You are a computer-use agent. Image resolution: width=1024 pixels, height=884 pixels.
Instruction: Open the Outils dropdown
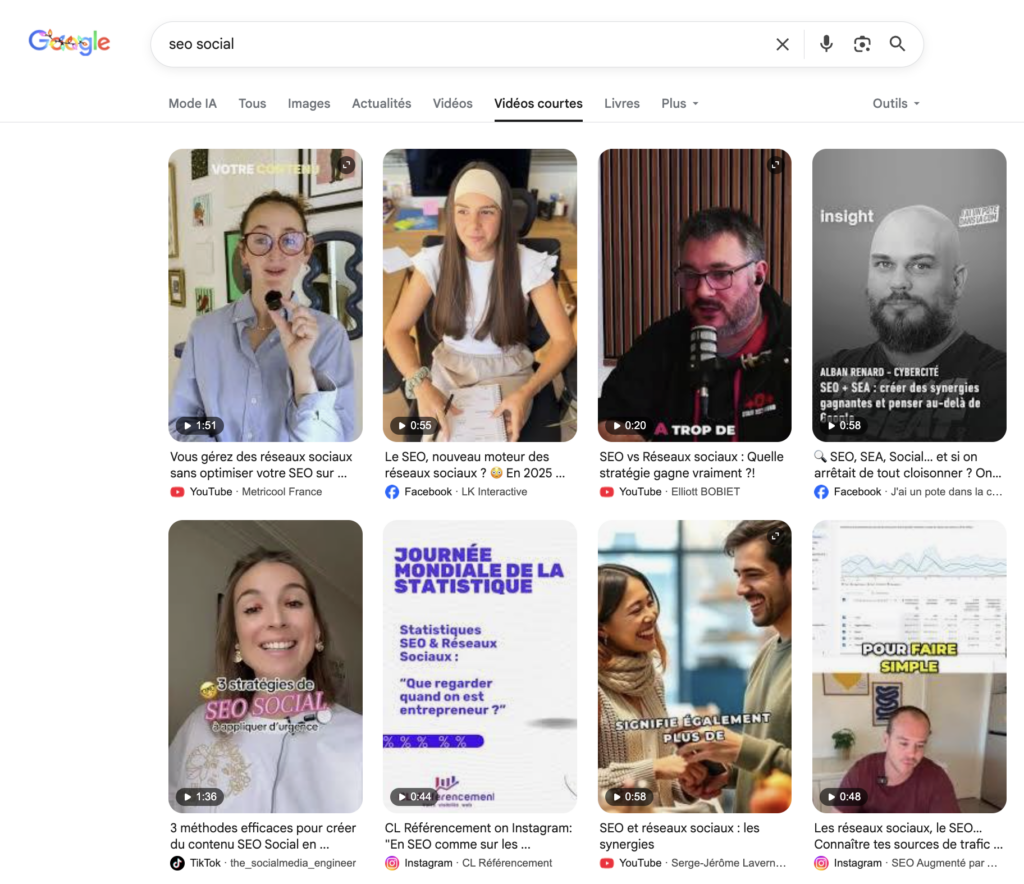click(x=895, y=104)
